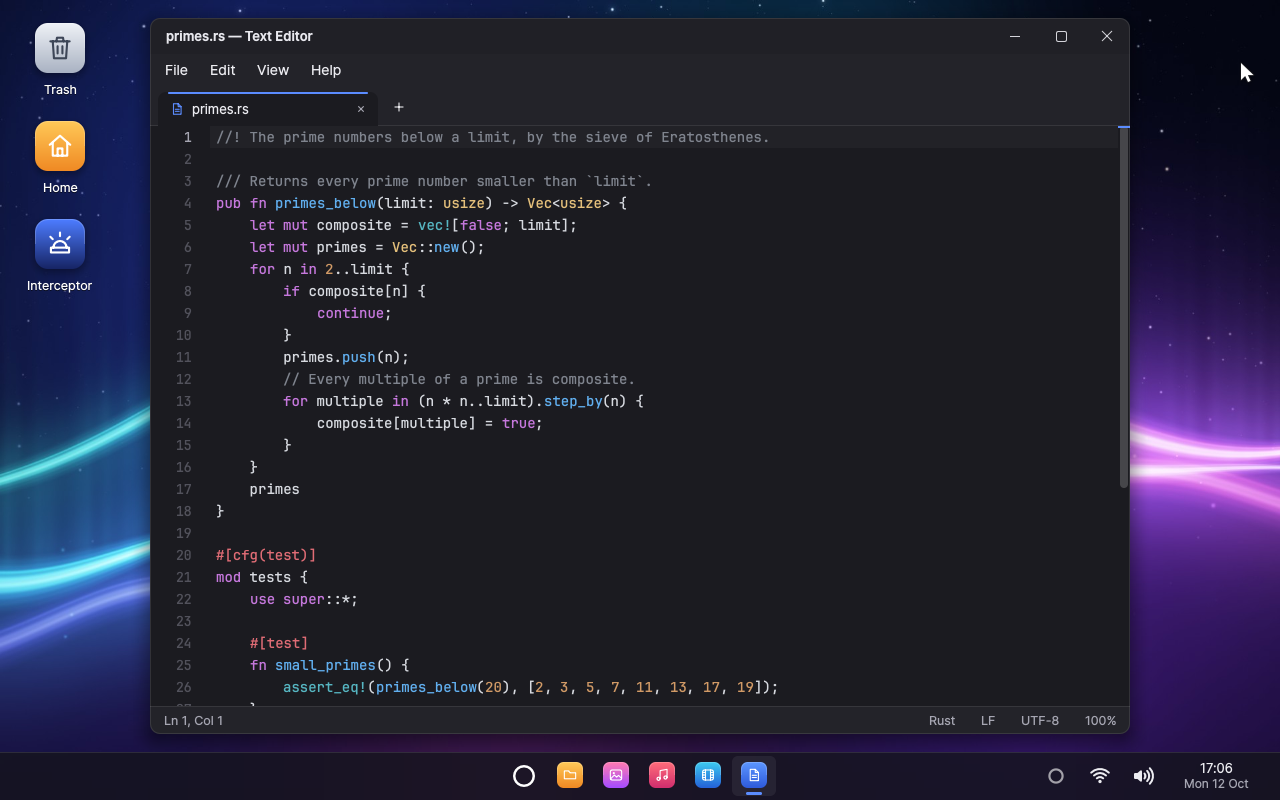
Task: Open the Rust language selector in the status bar
Action: click(942, 720)
